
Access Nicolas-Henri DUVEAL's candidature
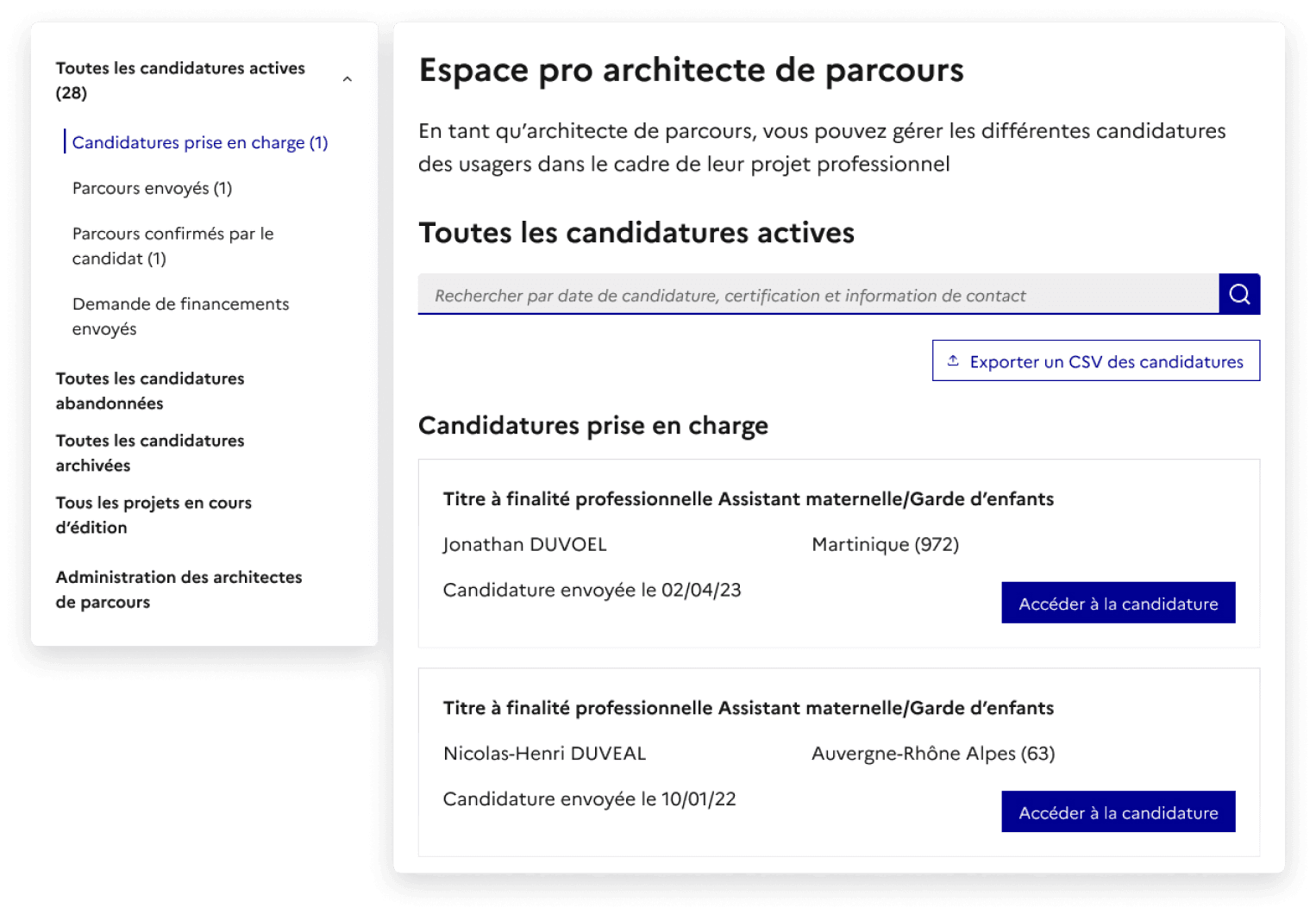[x=1118, y=812]
